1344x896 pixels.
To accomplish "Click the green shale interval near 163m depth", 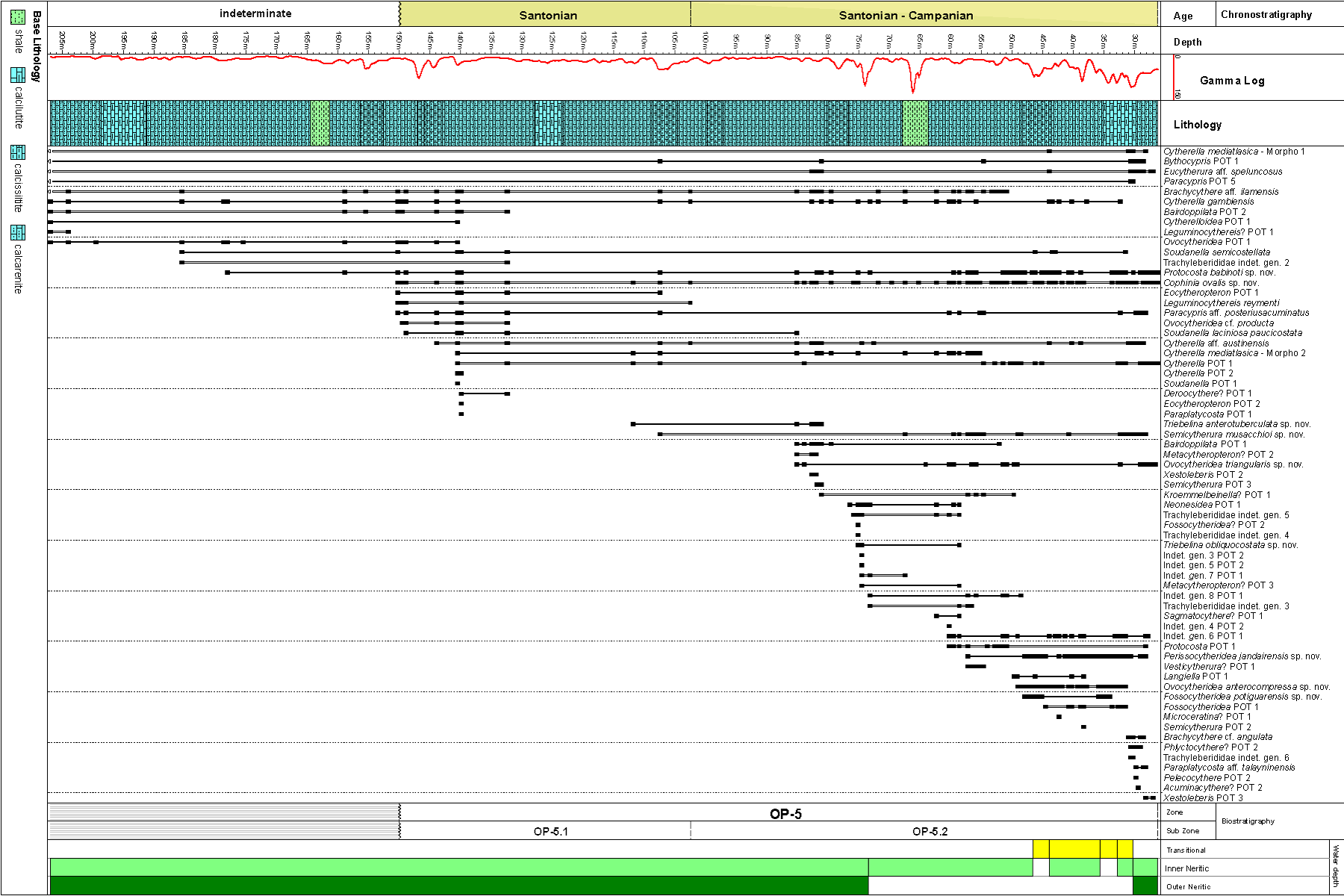I will click(320, 123).
